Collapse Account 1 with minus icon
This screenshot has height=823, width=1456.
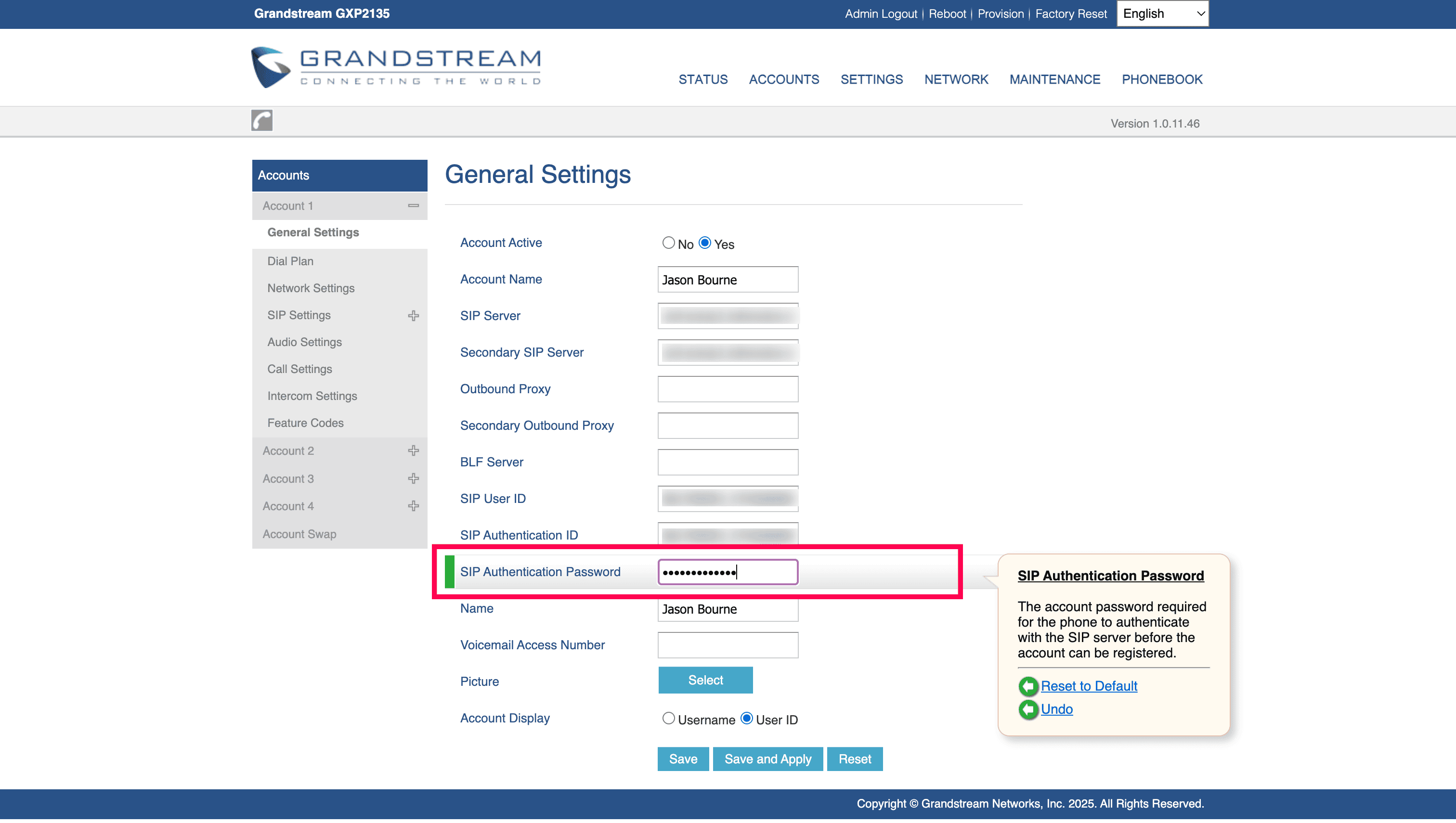point(413,206)
